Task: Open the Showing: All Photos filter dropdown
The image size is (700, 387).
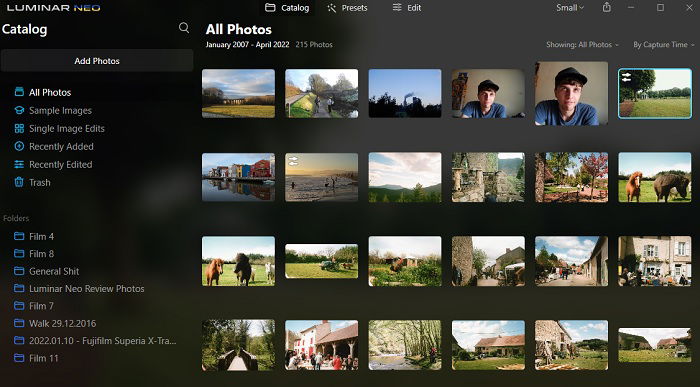Action: 583,45
